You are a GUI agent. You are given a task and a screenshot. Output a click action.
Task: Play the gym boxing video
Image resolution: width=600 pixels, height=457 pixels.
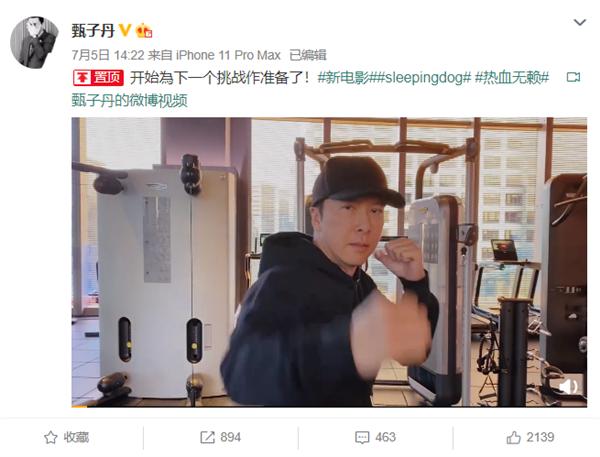329,262
